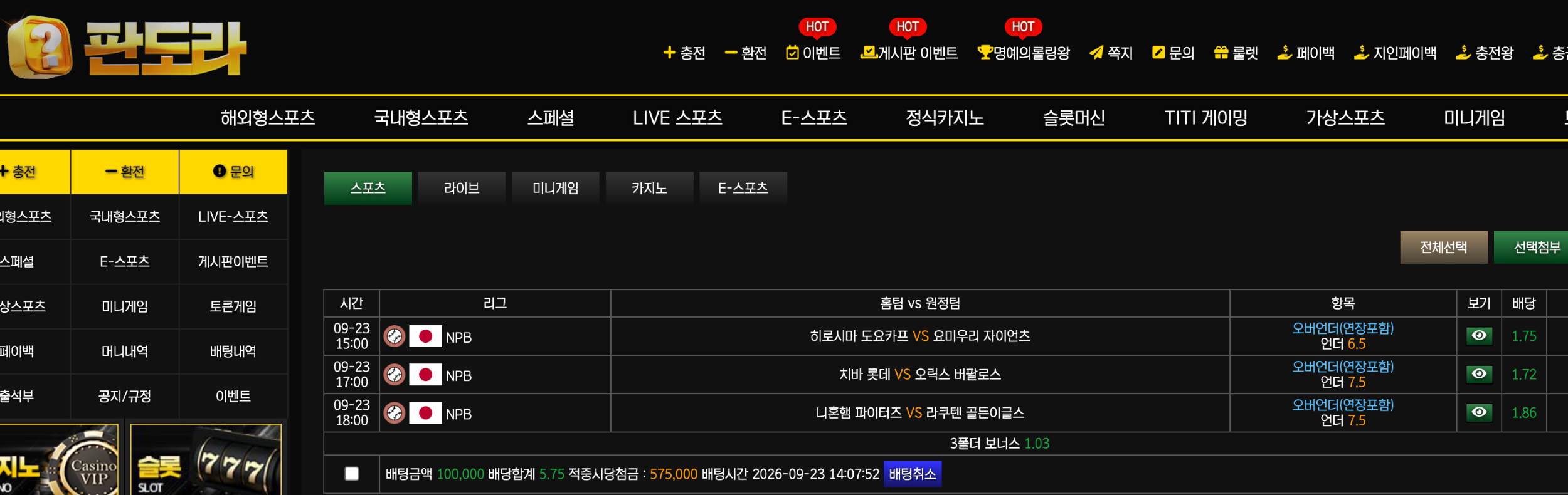Click the 전체선택 button
Image resolution: width=1568 pixels, height=495 pixels.
point(1444,247)
